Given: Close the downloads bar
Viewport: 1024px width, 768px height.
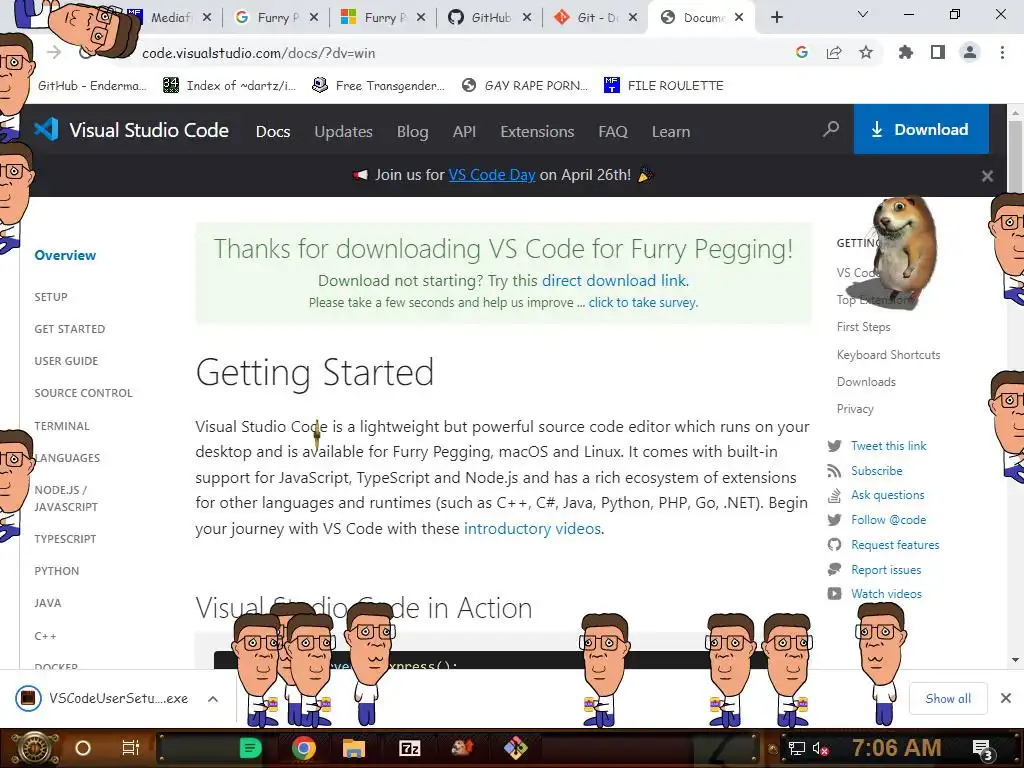Looking at the screenshot, I should tap(1006, 698).
